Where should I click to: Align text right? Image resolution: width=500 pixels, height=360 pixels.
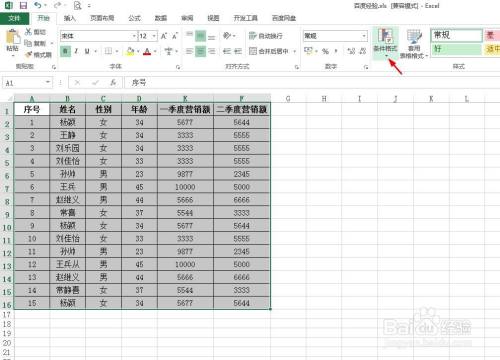[x=212, y=51]
